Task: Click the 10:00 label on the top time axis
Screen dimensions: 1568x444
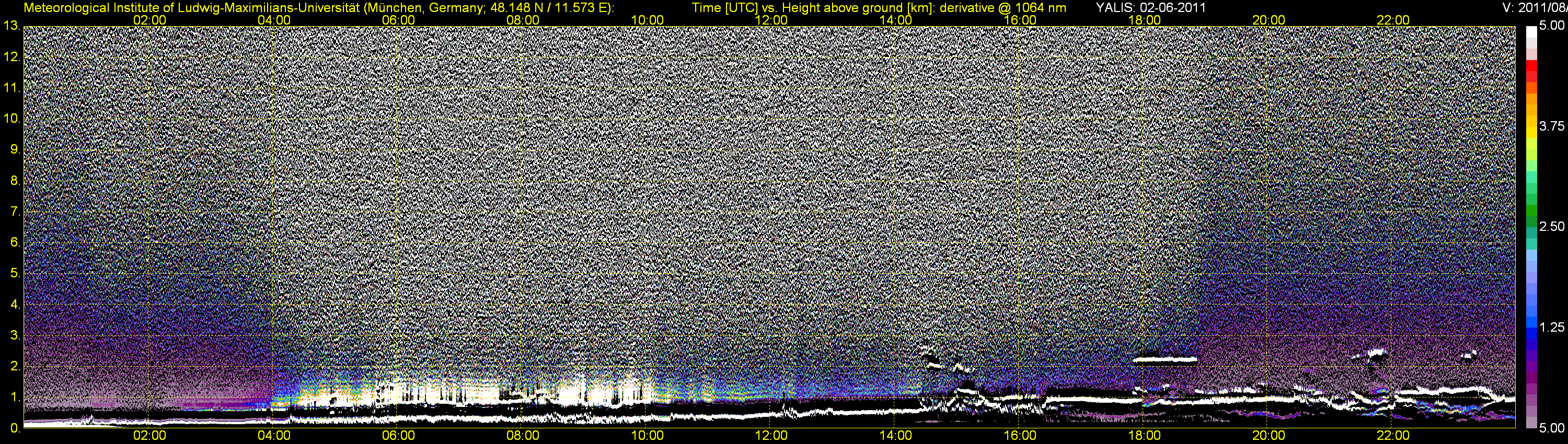Action: pos(647,20)
